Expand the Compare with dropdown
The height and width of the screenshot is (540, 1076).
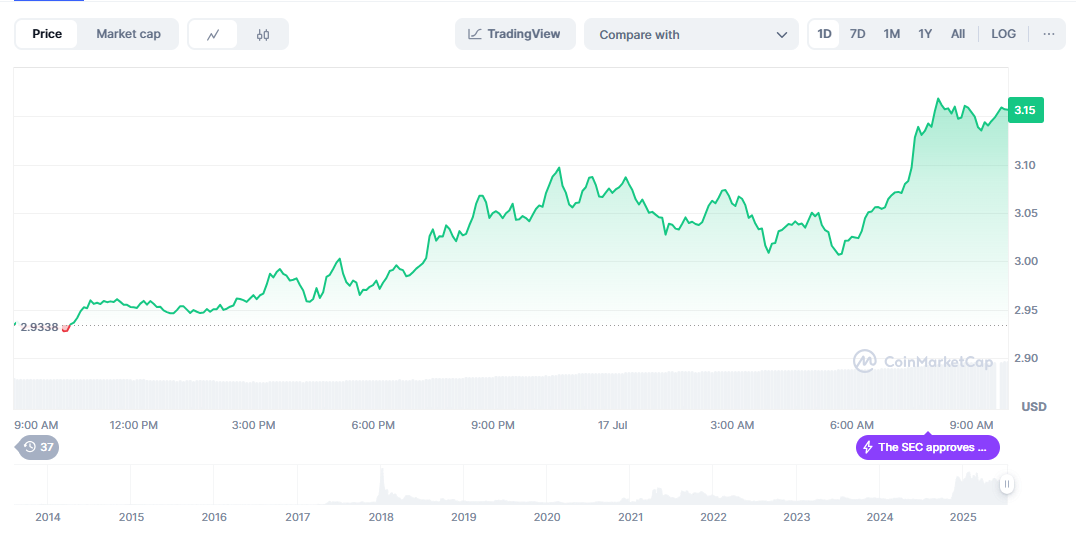(x=691, y=34)
